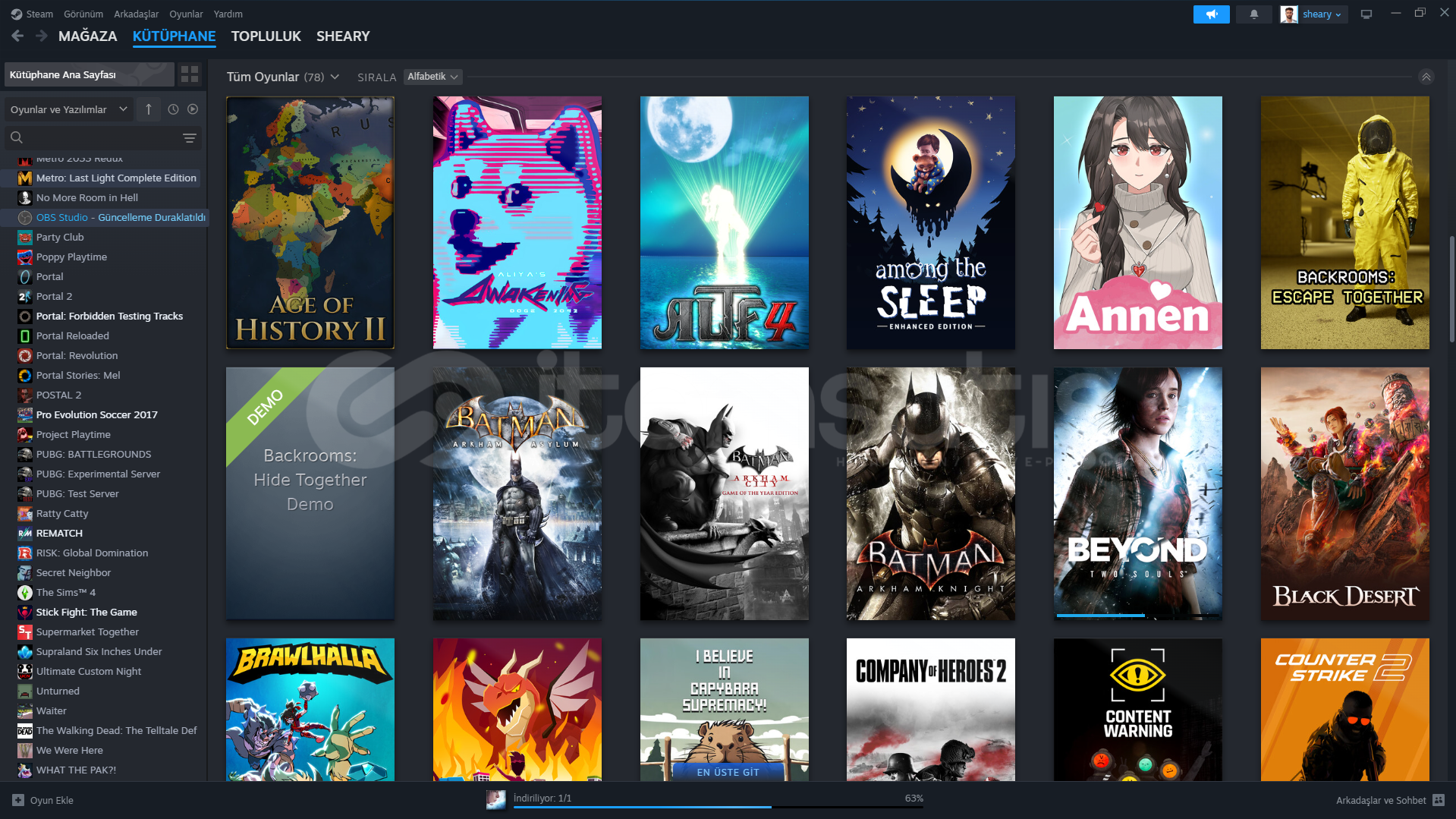
Task: Click the back navigation arrow
Action: pos(18,36)
